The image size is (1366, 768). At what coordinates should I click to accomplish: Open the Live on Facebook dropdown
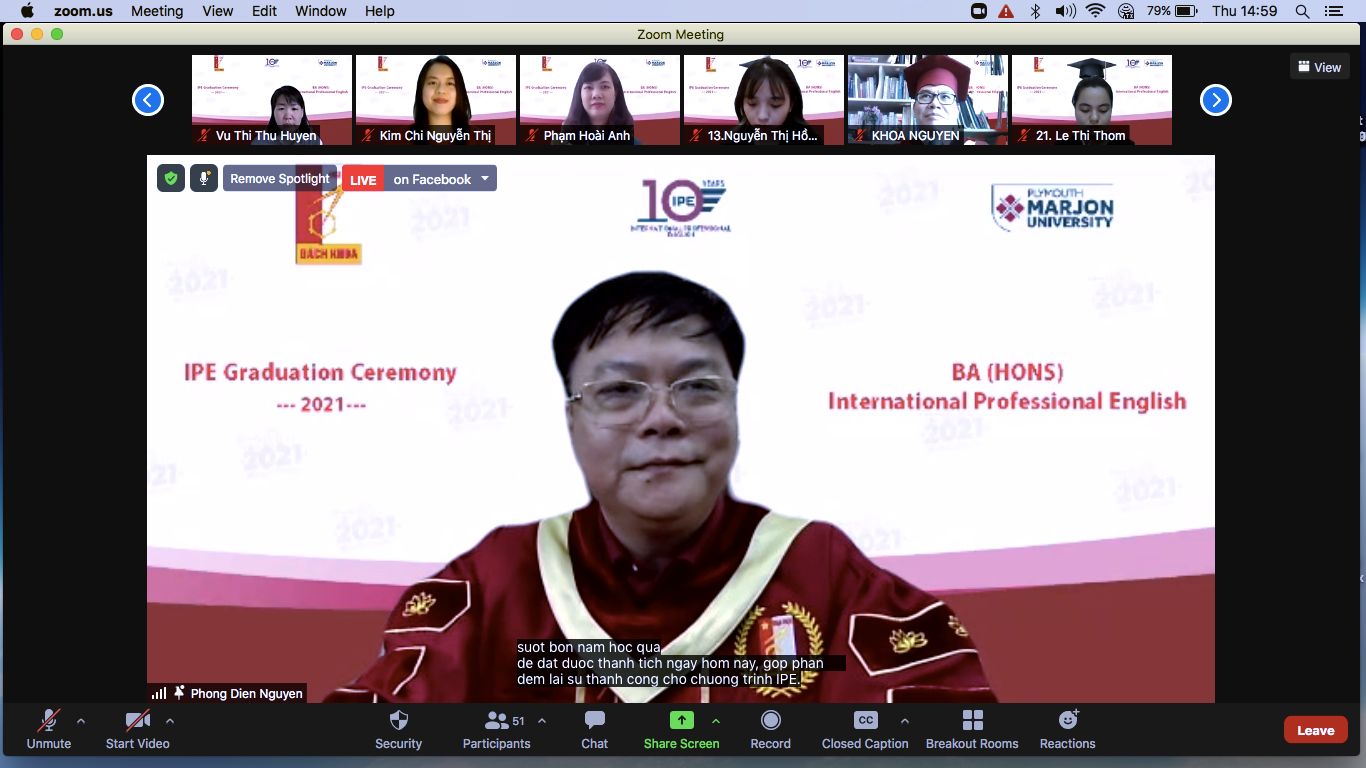coord(485,179)
